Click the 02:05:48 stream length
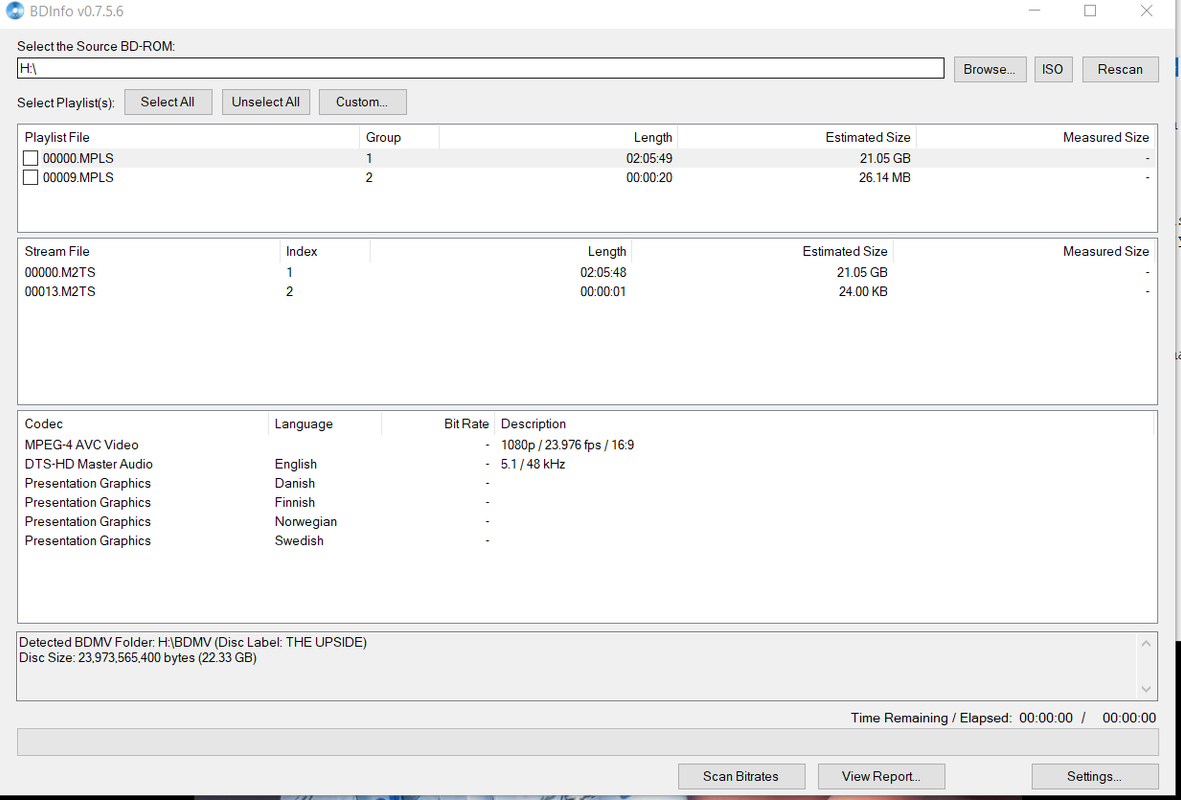Image resolution: width=1181 pixels, height=800 pixels. 603,272
